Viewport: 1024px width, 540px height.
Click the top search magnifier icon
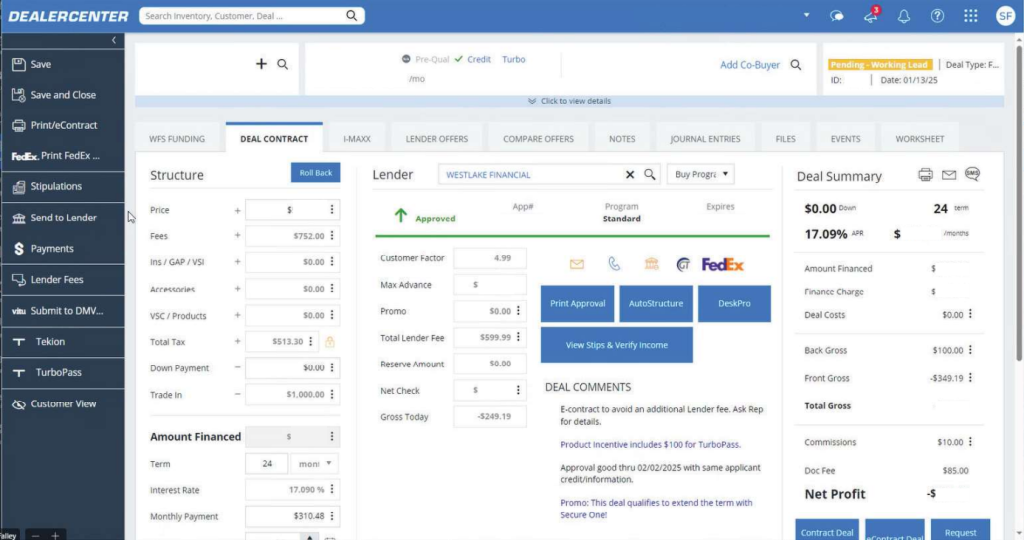[x=351, y=16]
